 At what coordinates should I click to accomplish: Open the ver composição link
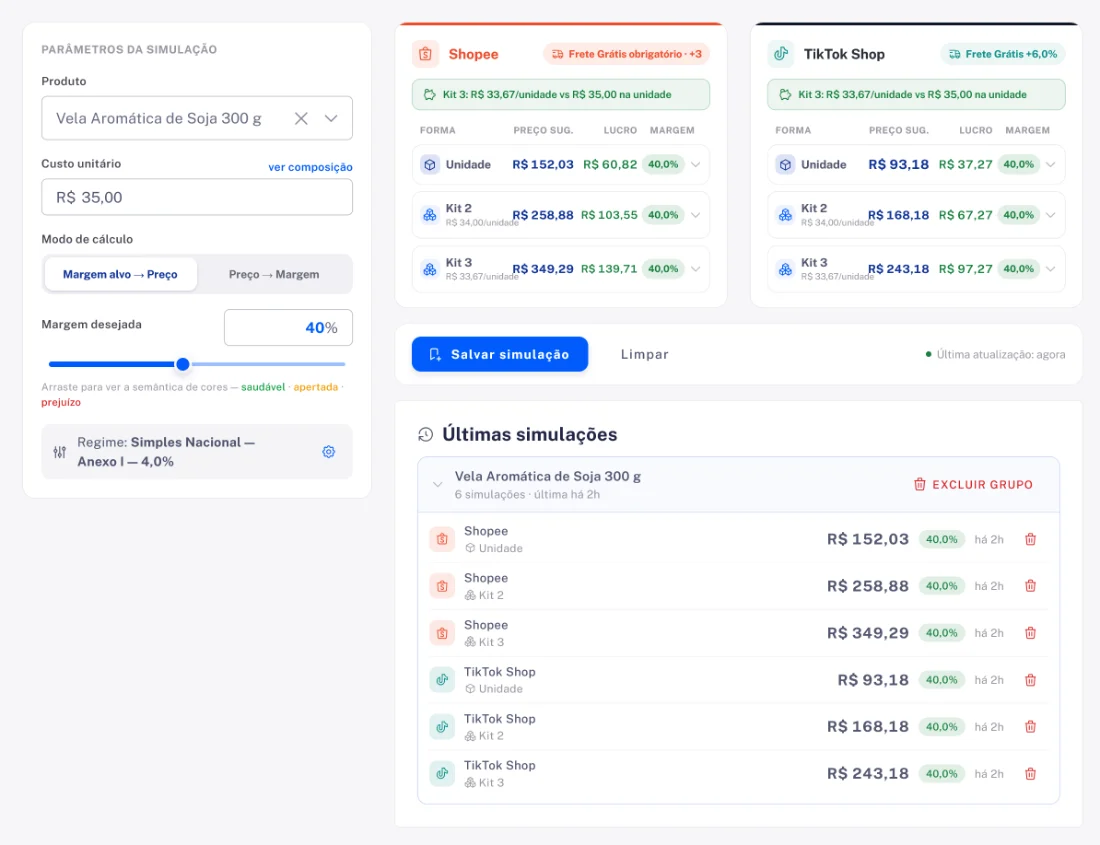[x=310, y=167]
